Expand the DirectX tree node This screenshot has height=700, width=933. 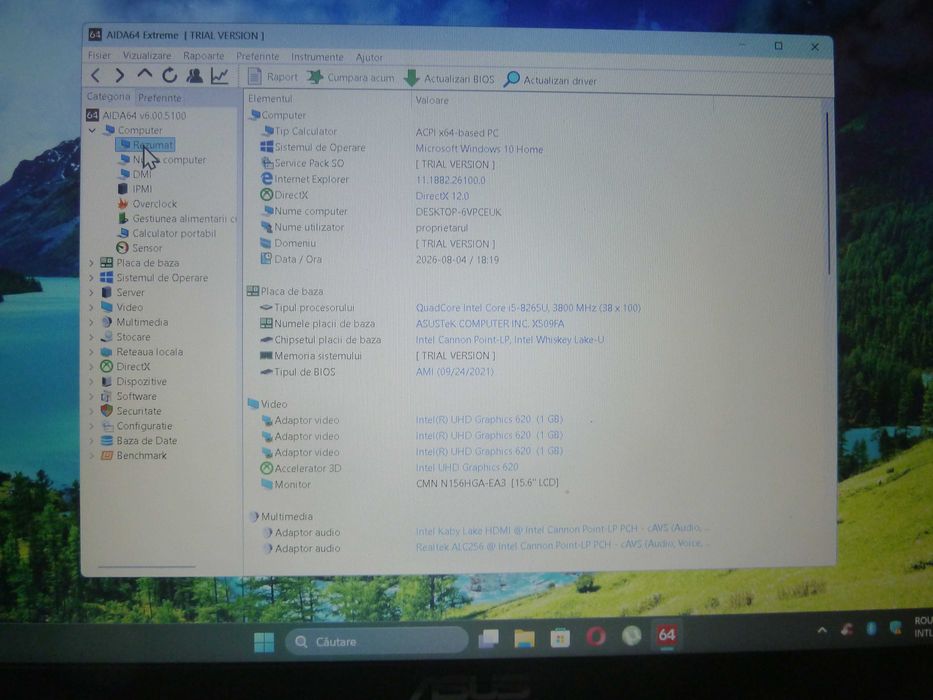92,367
